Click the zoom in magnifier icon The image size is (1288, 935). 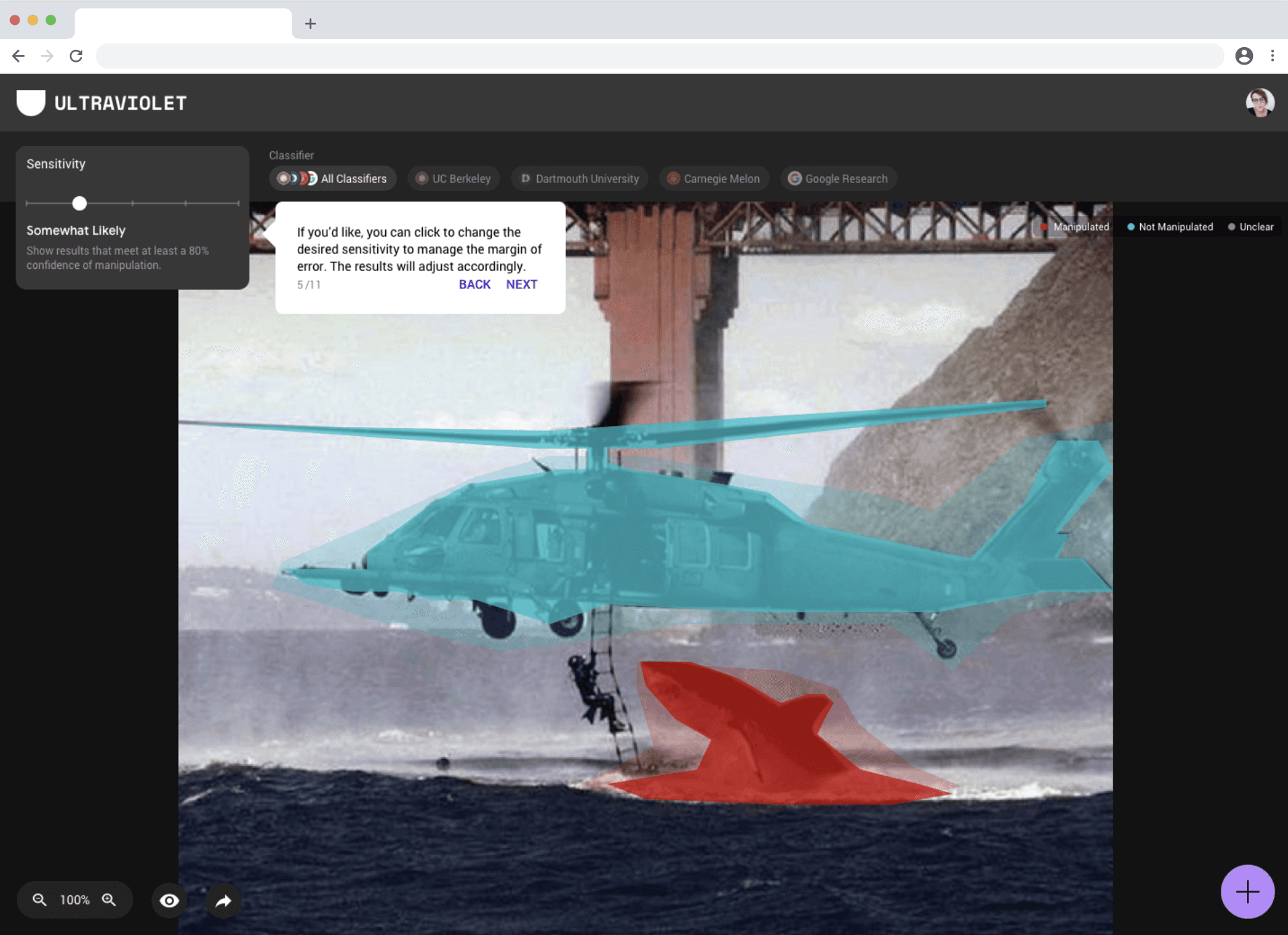click(109, 899)
